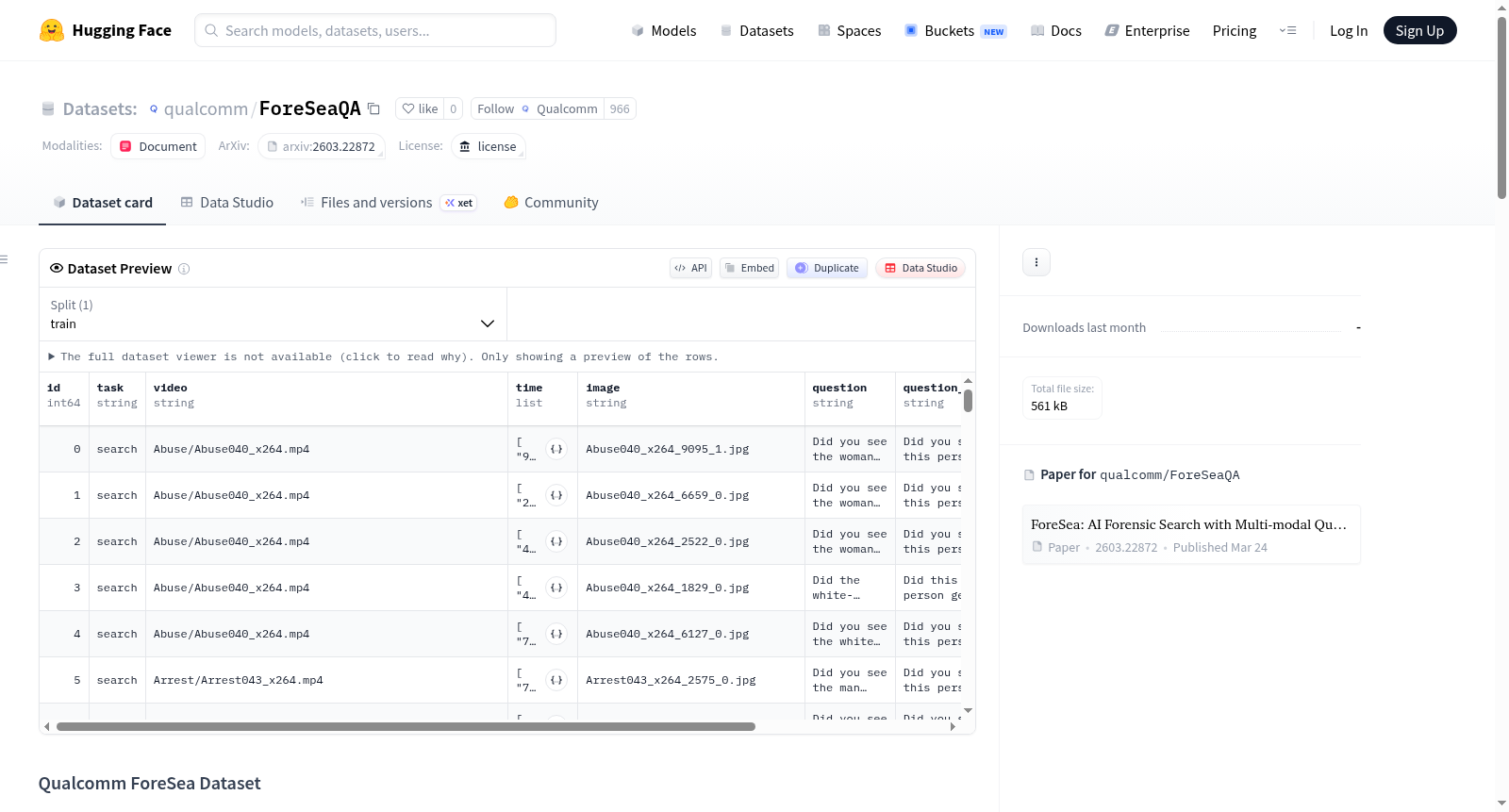Click the Hugging Face logo icon

(x=52, y=30)
